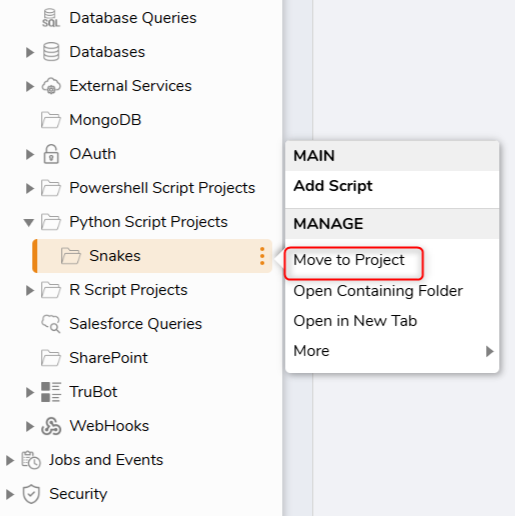Click the OAuth padlock icon
Screen dimensions: 515x516
point(51,154)
